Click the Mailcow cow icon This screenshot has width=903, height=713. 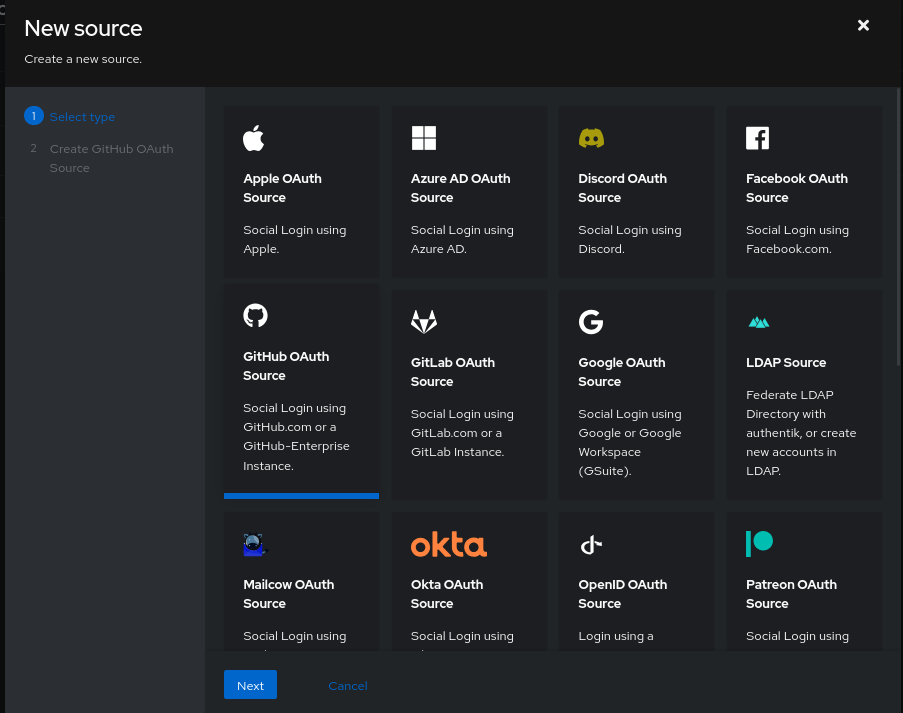[x=254, y=544]
